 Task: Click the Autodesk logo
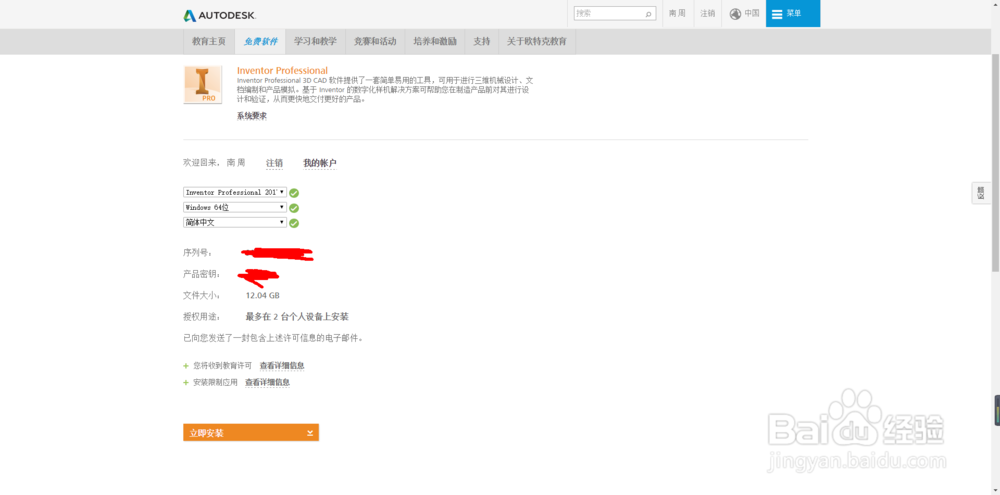[220, 15]
